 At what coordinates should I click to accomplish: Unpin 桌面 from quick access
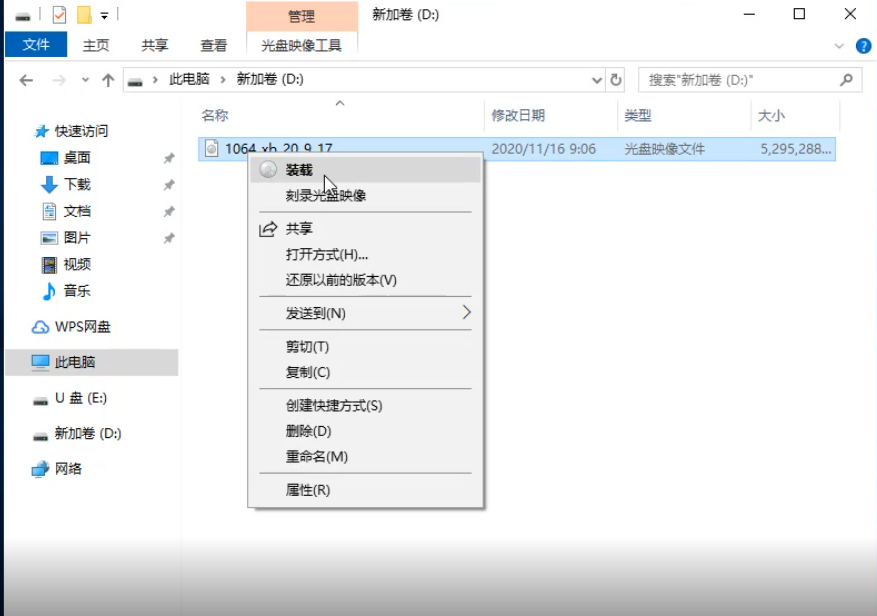(170, 160)
